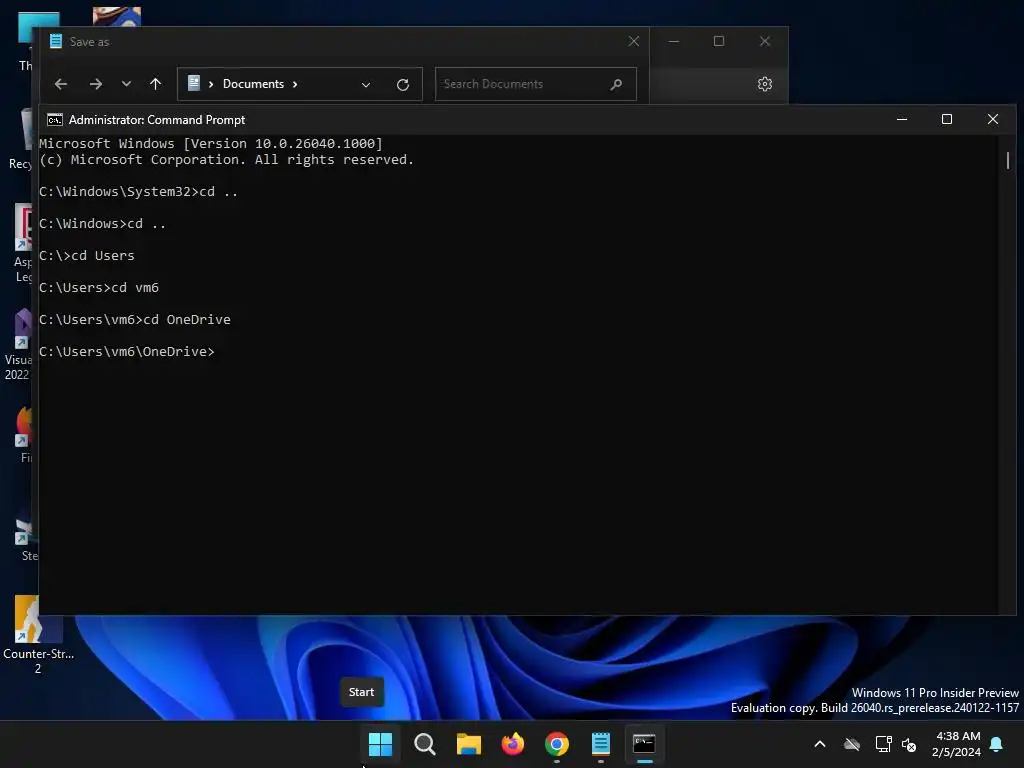1024x768 pixels.
Task: Switch to Notepad taskbar icon
Action: click(x=600, y=743)
